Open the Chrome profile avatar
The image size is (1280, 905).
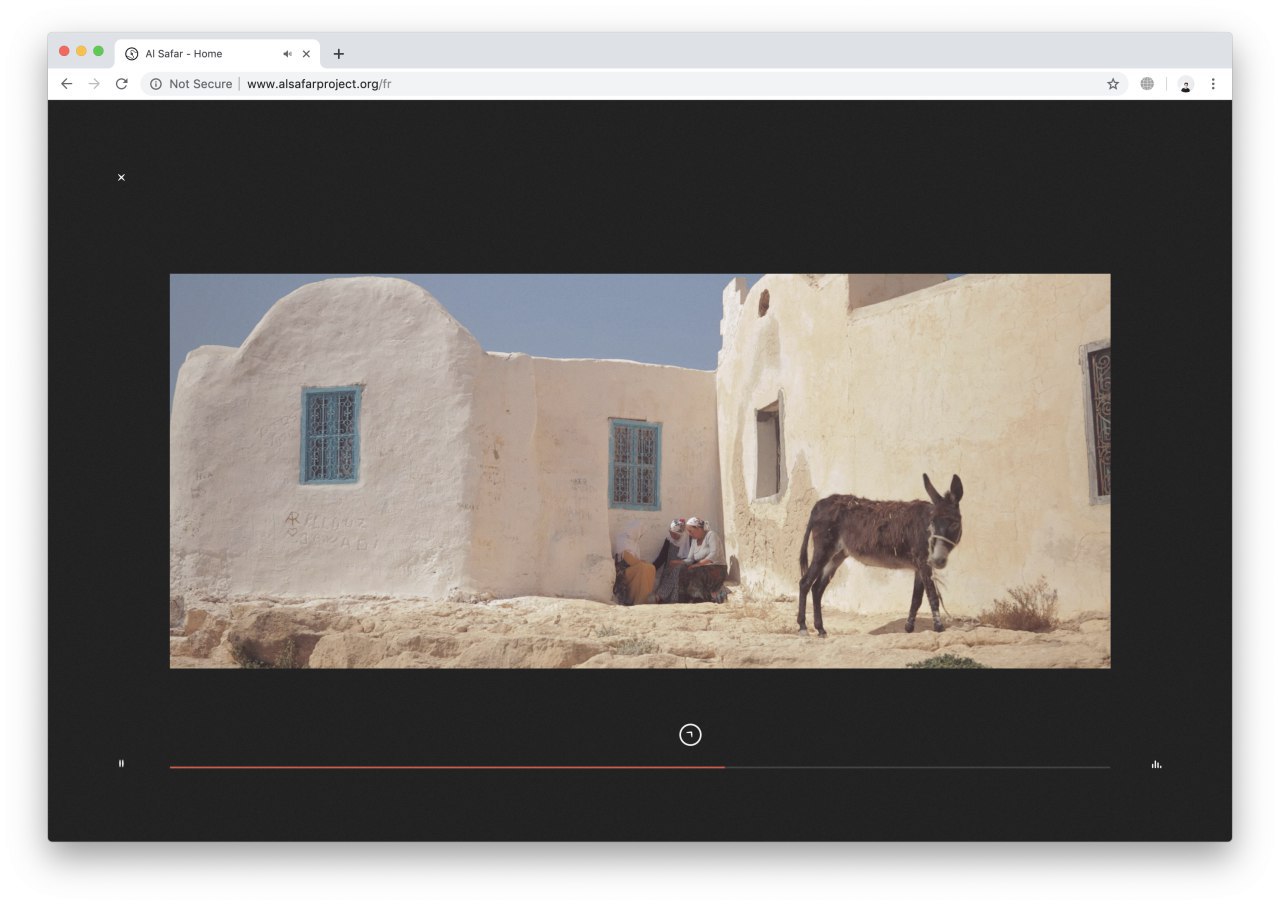pos(1186,84)
